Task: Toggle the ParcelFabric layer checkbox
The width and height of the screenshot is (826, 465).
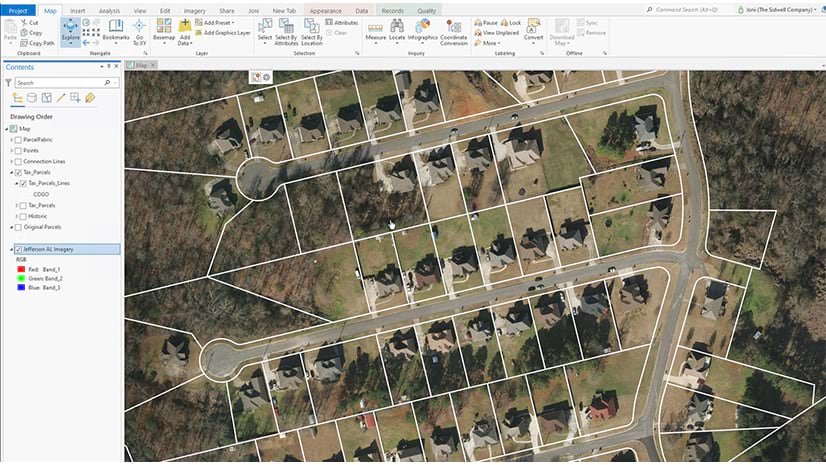Action: 18,140
